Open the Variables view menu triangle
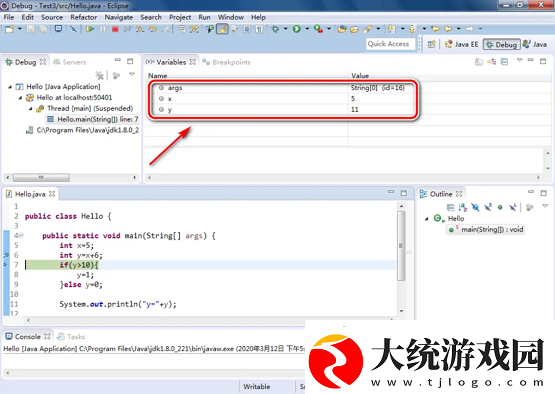The image size is (555, 394). (519, 61)
